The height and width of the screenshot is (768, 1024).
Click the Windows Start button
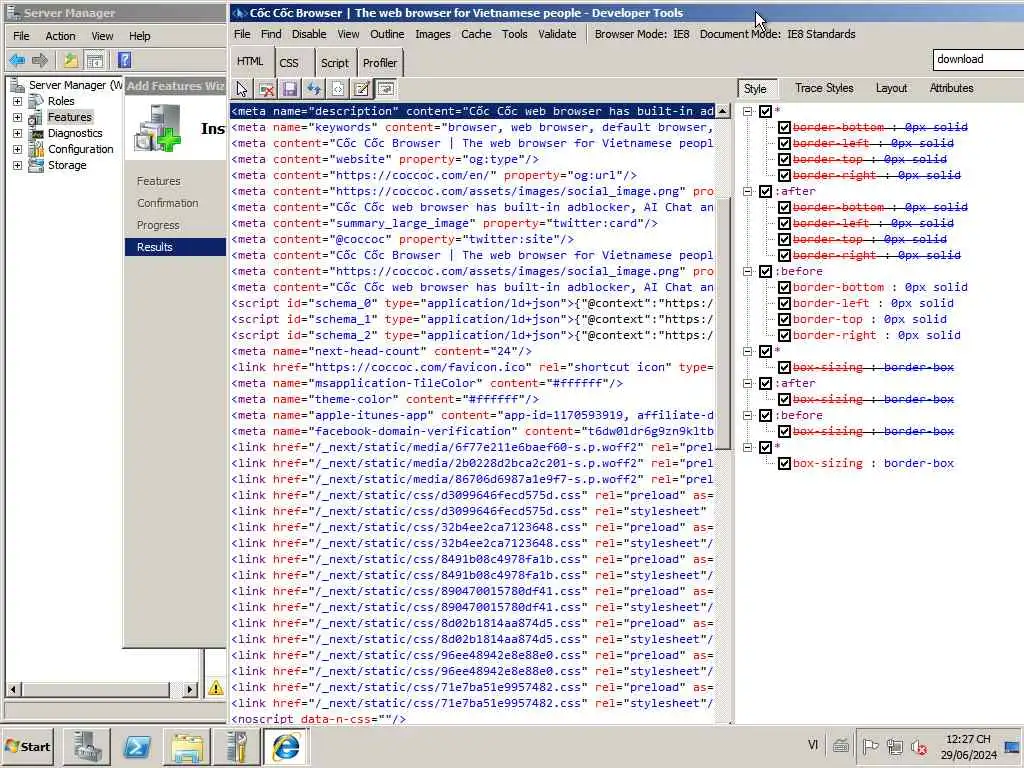click(27, 747)
